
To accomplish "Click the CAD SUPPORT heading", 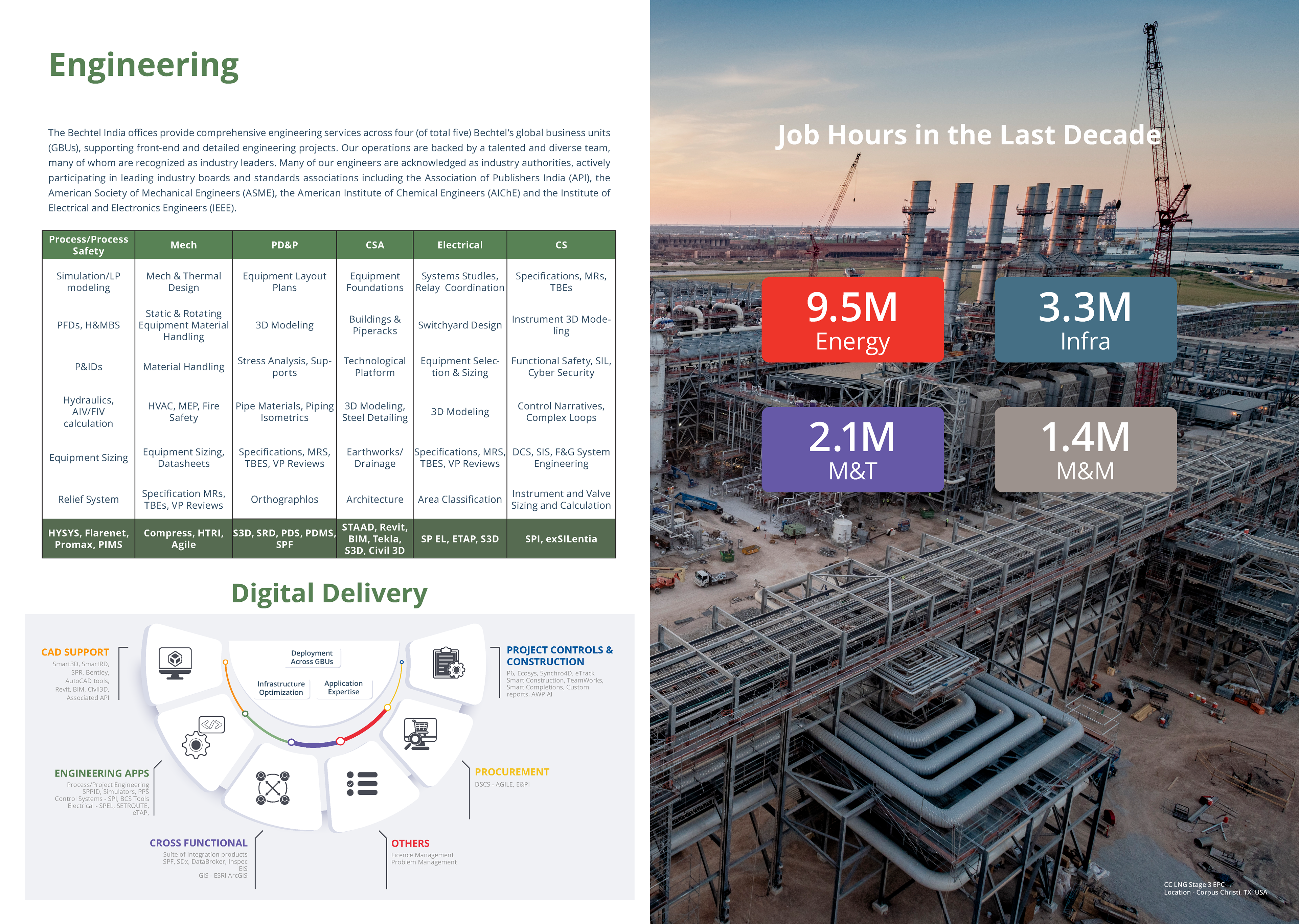I will tap(75, 652).
